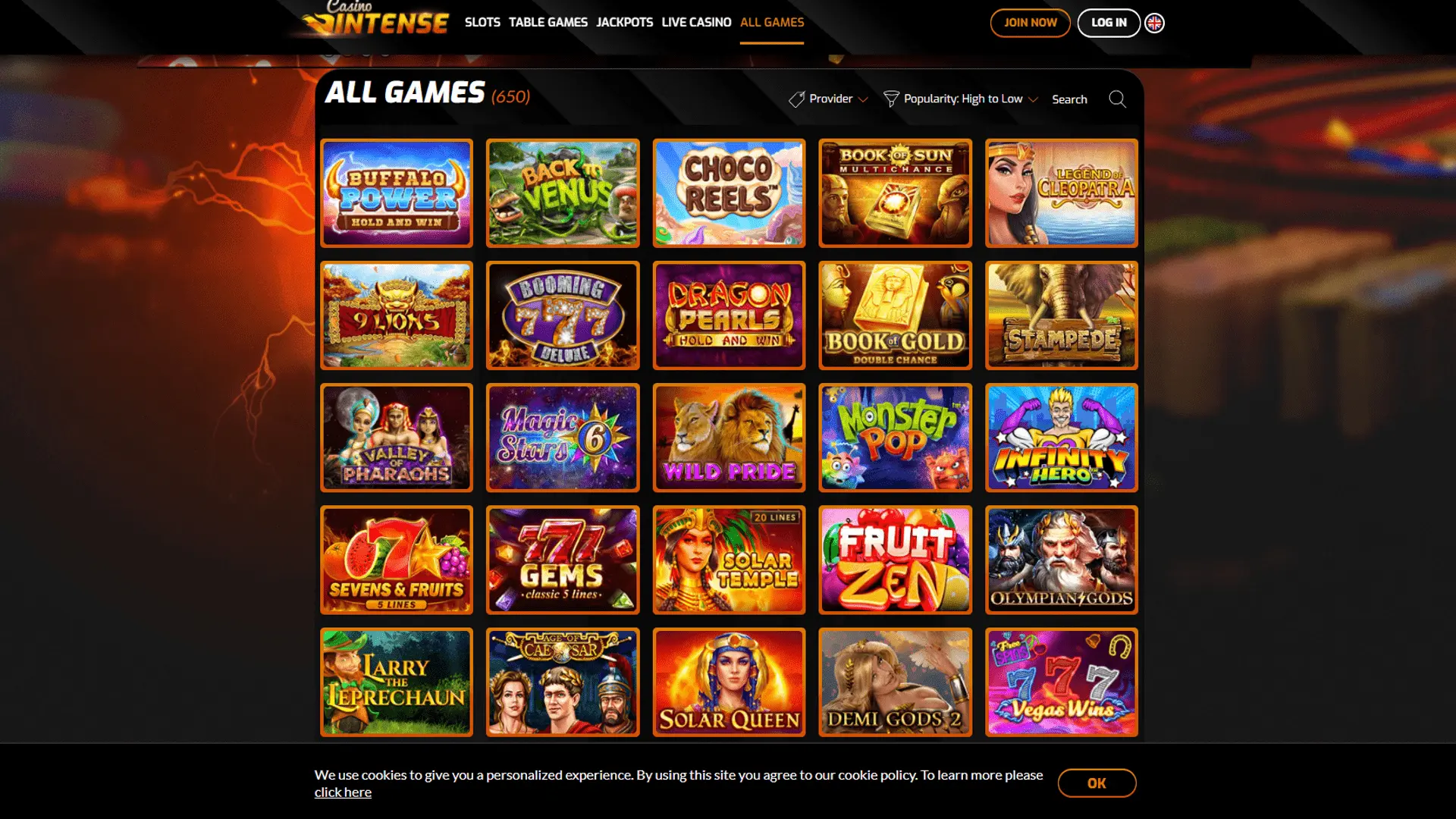Open the language flag selector
The image size is (1456, 819).
click(1154, 23)
